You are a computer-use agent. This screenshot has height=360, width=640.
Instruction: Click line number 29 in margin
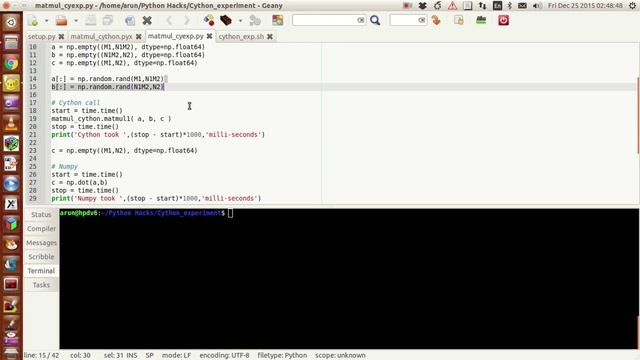coord(33,198)
